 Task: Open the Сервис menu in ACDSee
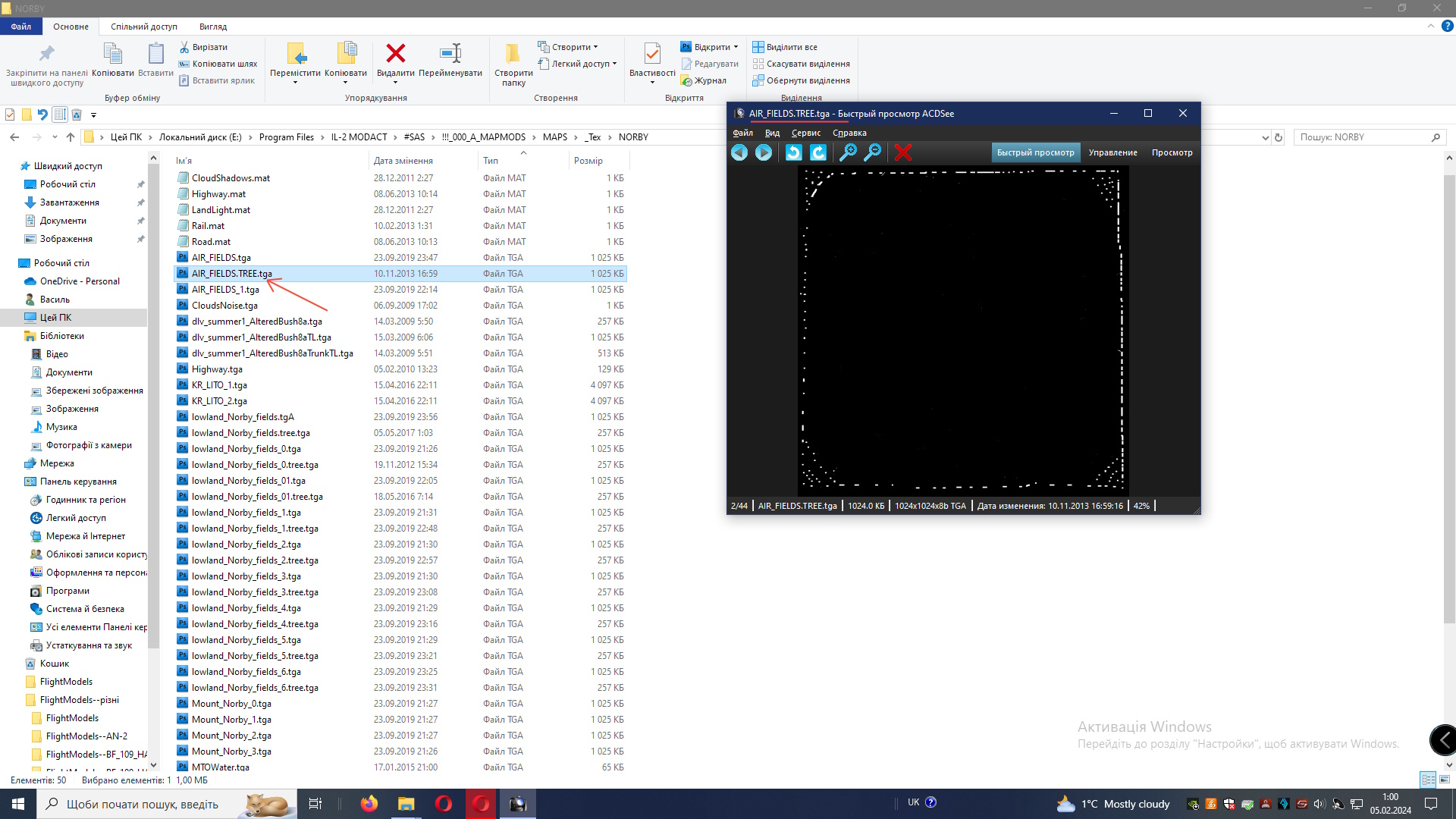pyautogui.click(x=805, y=133)
